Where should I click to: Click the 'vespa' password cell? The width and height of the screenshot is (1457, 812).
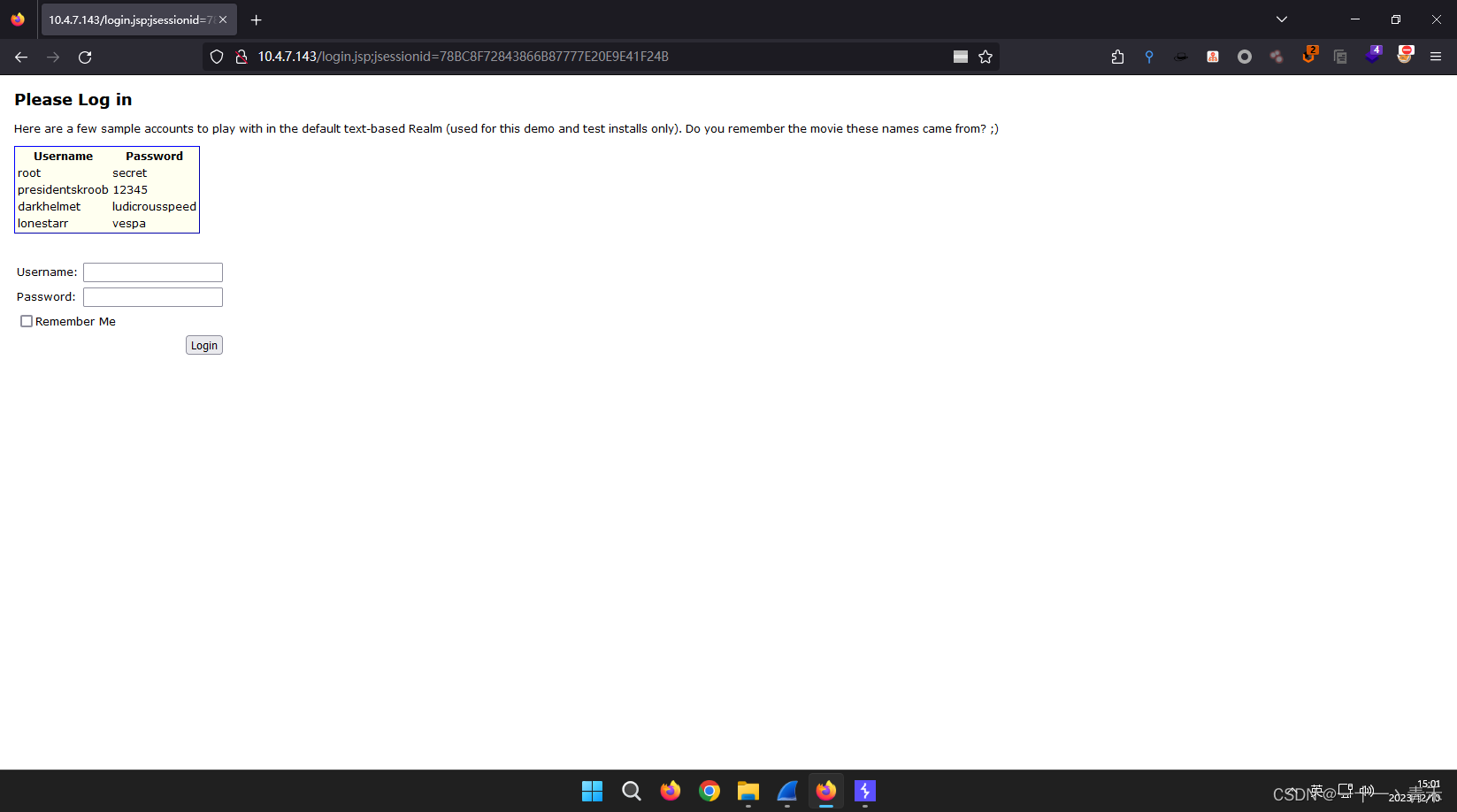[129, 224]
